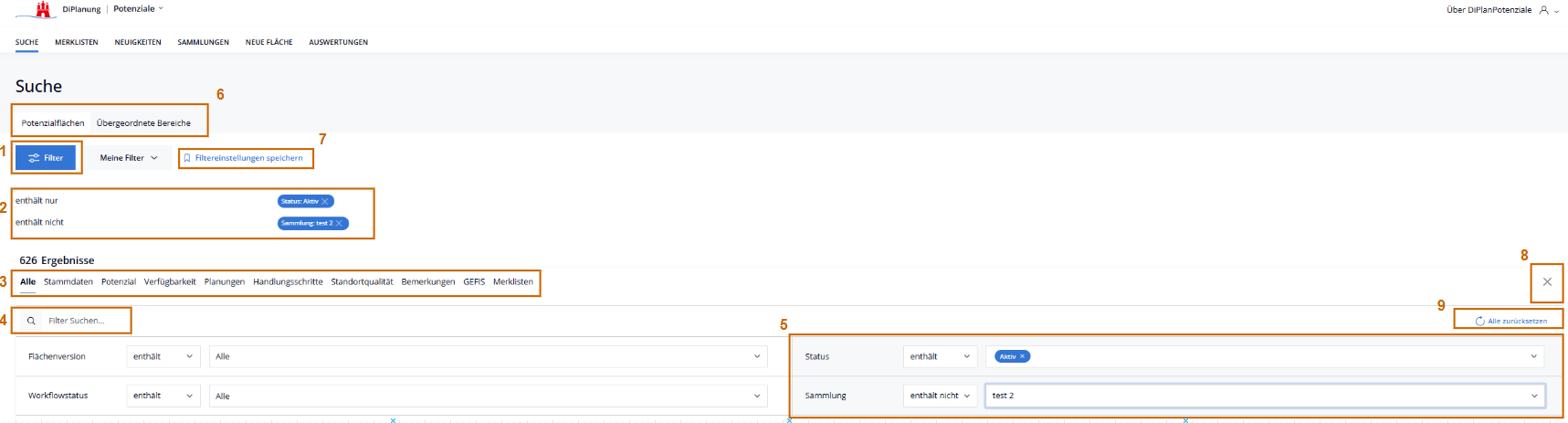Go to the MERKLISTEN menu item
Image resolution: width=1568 pixels, height=423 pixels.
point(77,42)
